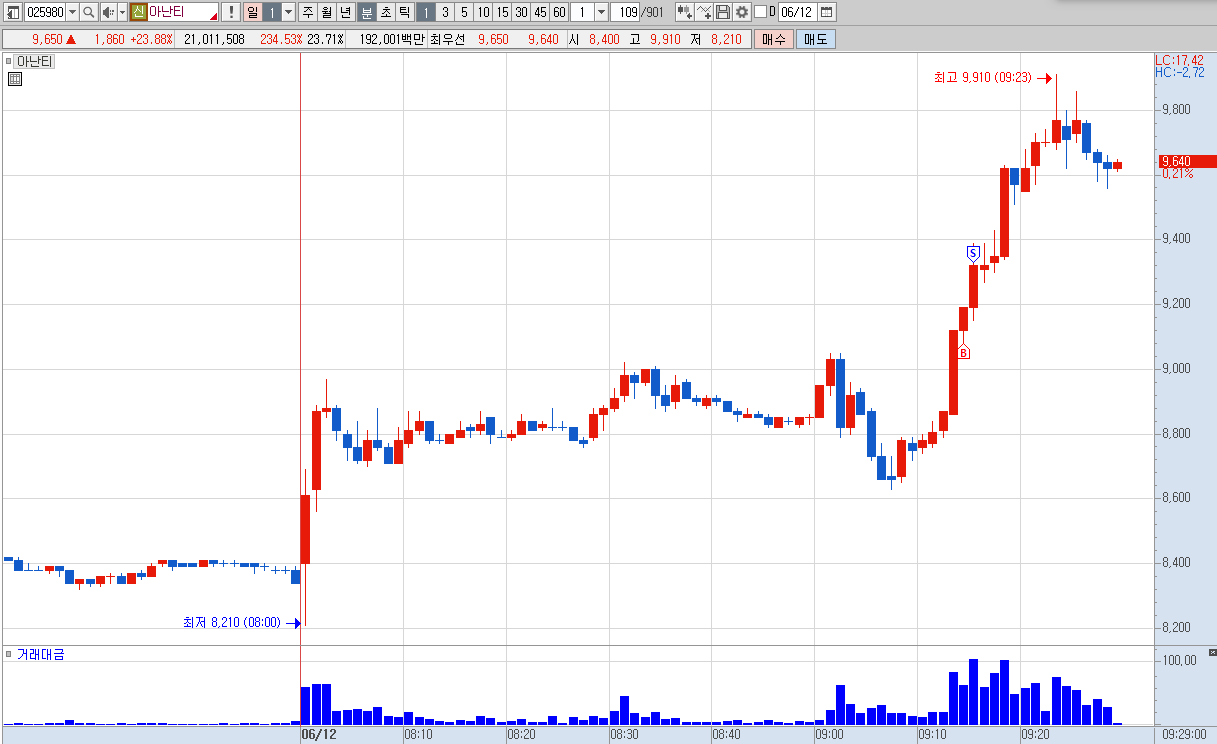
Task: Click the calendar date picker icon
Action: click(826, 12)
